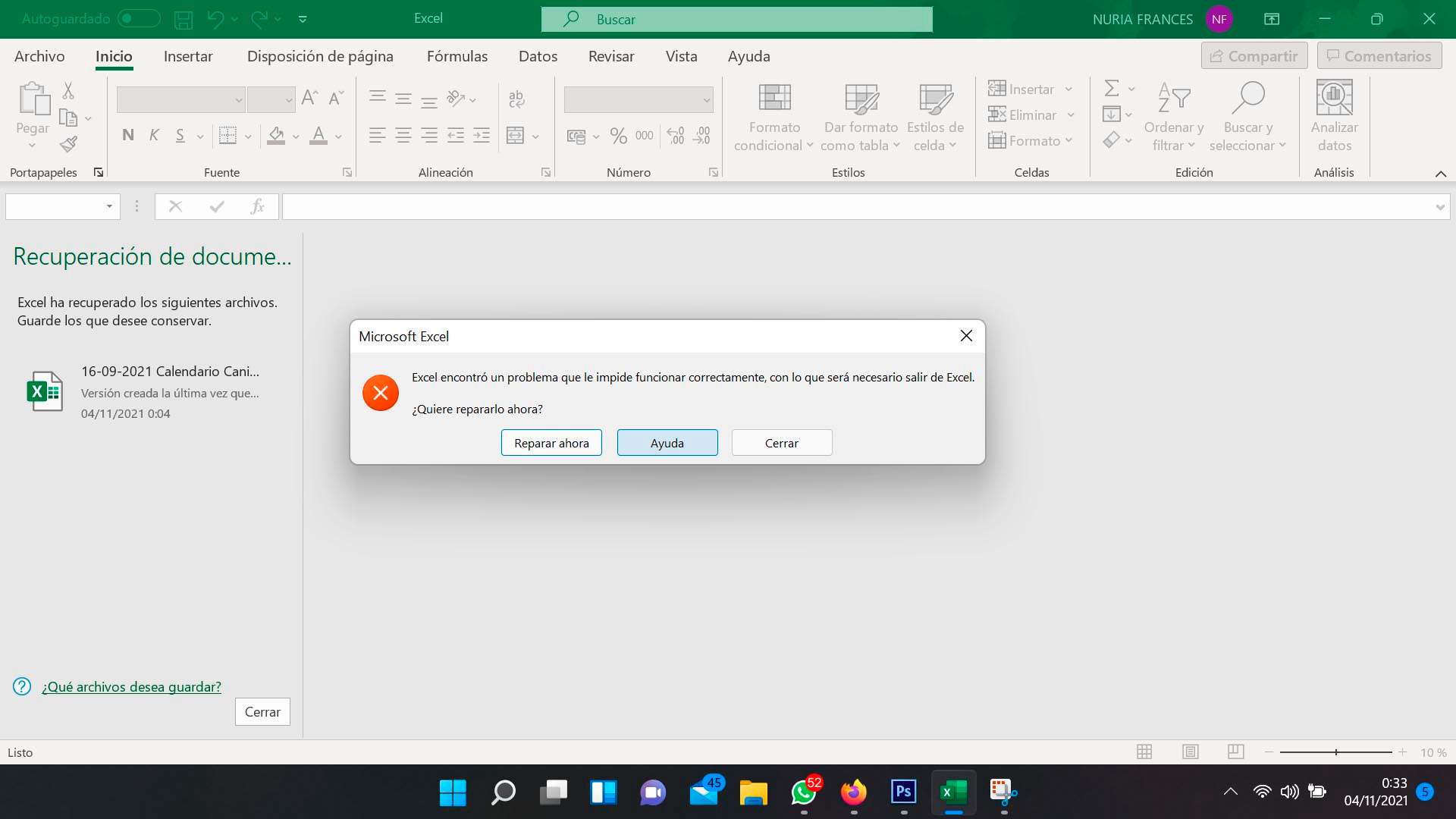The height and width of the screenshot is (819, 1456).
Task: Click the text orientation icon
Action: point(456,98)
